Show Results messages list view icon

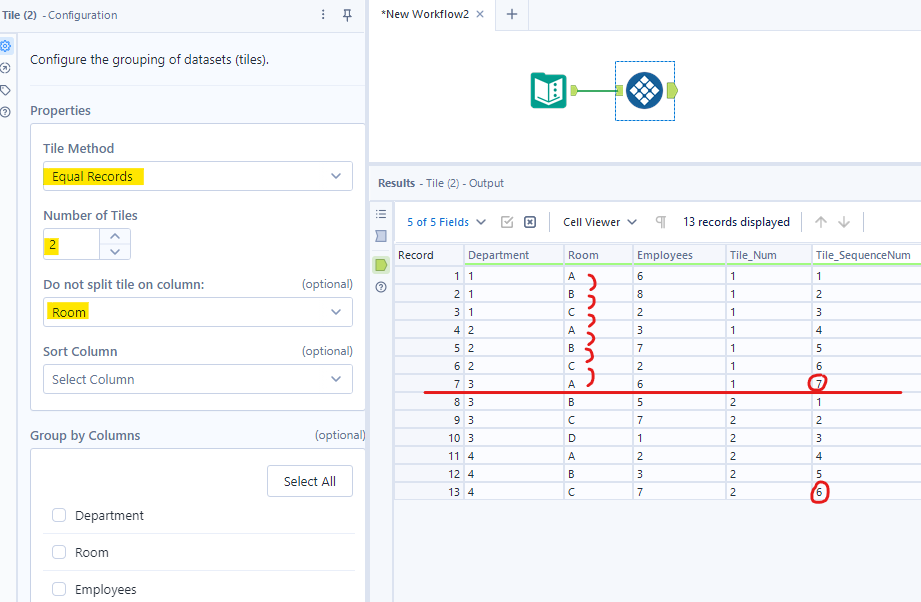point(380,214)
